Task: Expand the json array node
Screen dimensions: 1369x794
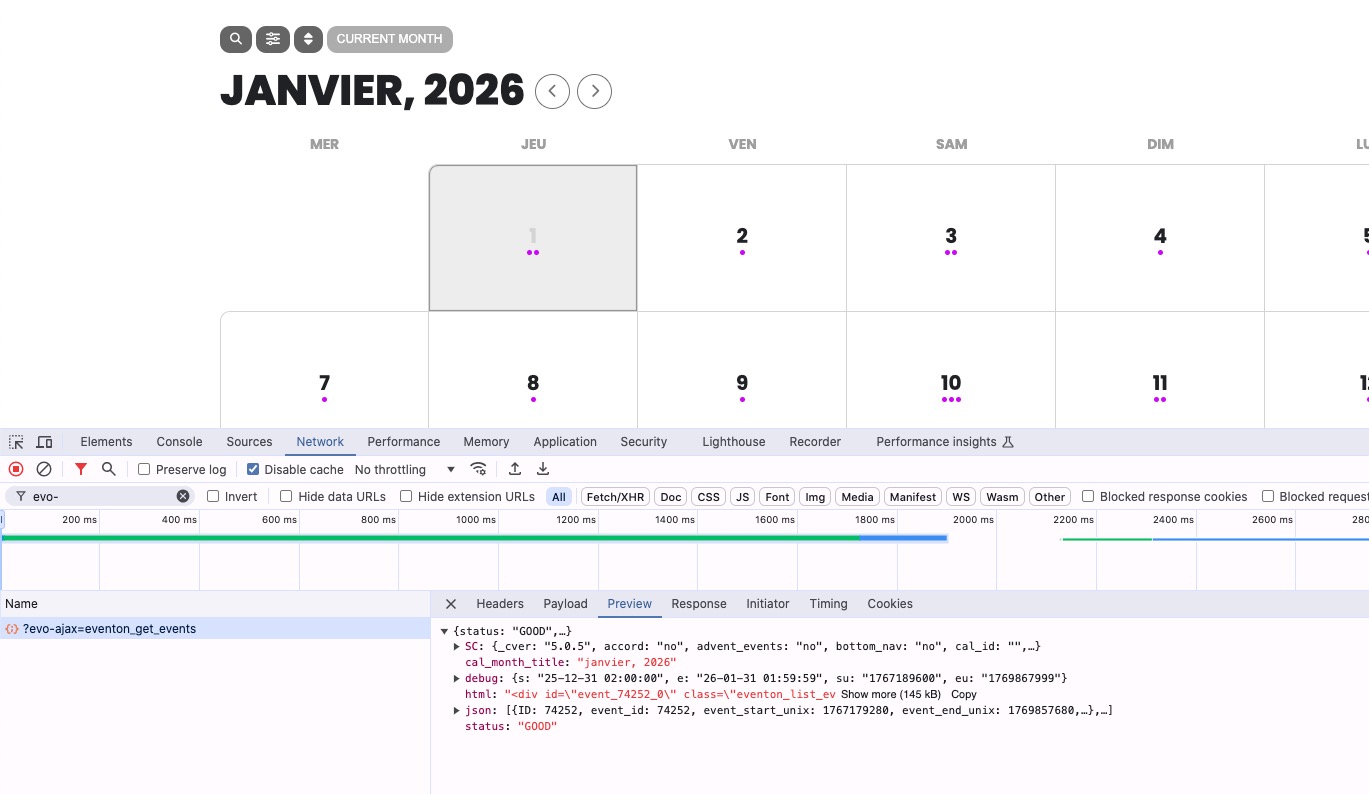Action: pos(457,711)
